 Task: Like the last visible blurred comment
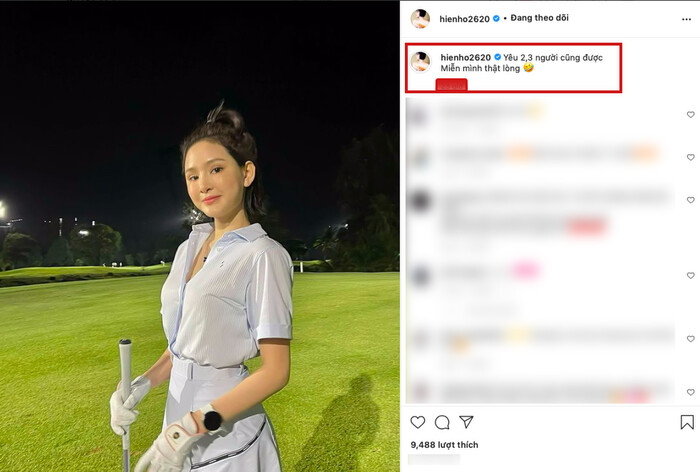tap(691, 392)
